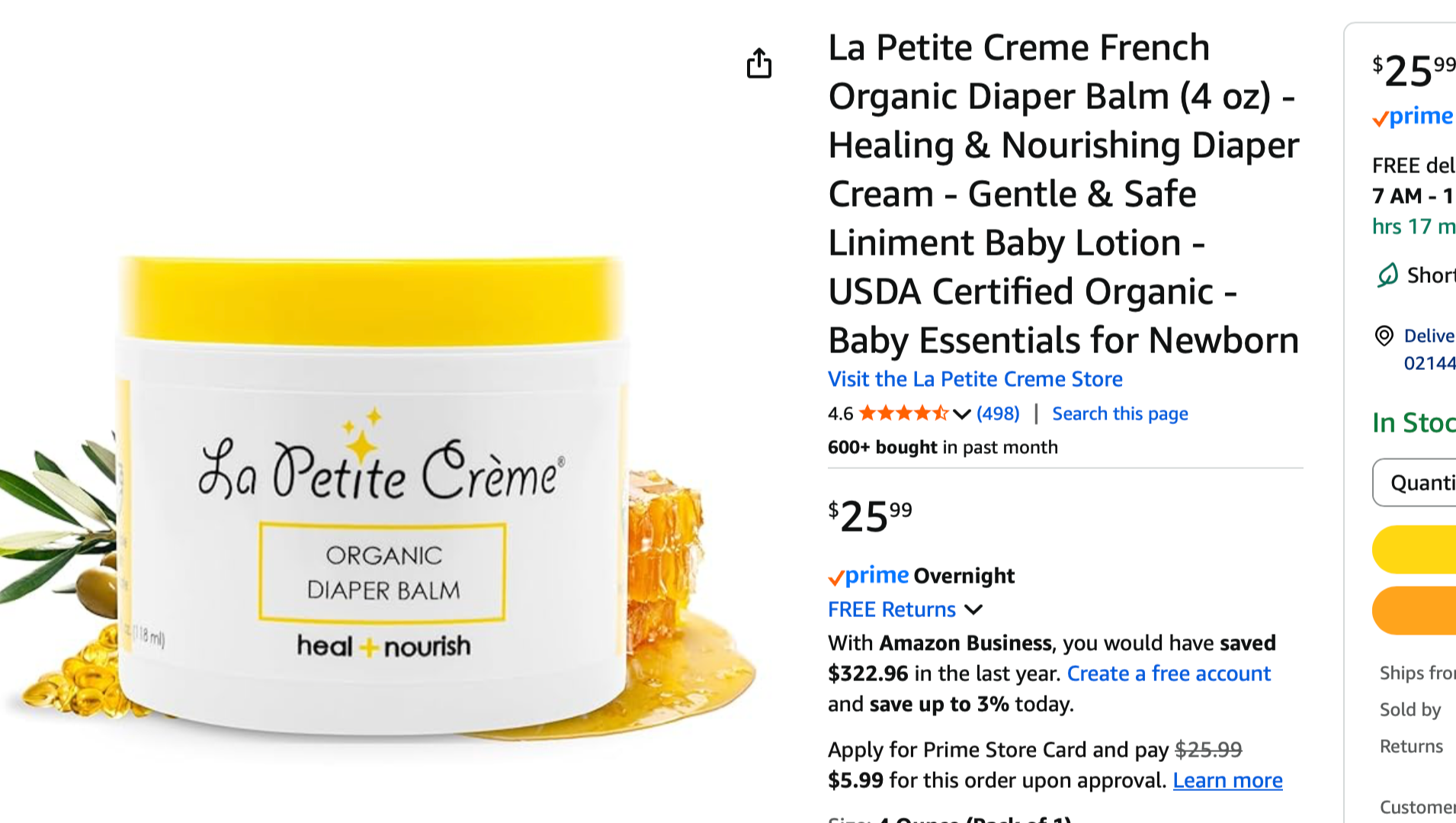Click the Prime checkmark logo in buy box
Image resolution: width=1456 pixels, height=823 pixels.
1413,117
